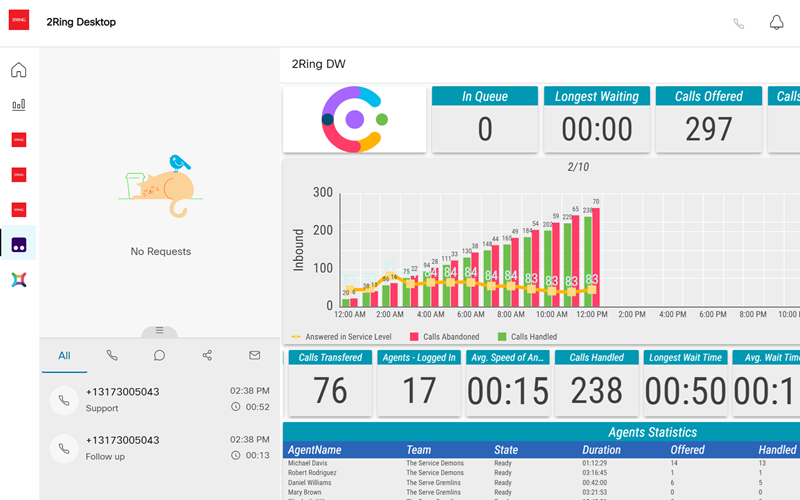The image size is (800, 500).
Task: Toggle Answered in Service Level legend item
Action: 341,337
